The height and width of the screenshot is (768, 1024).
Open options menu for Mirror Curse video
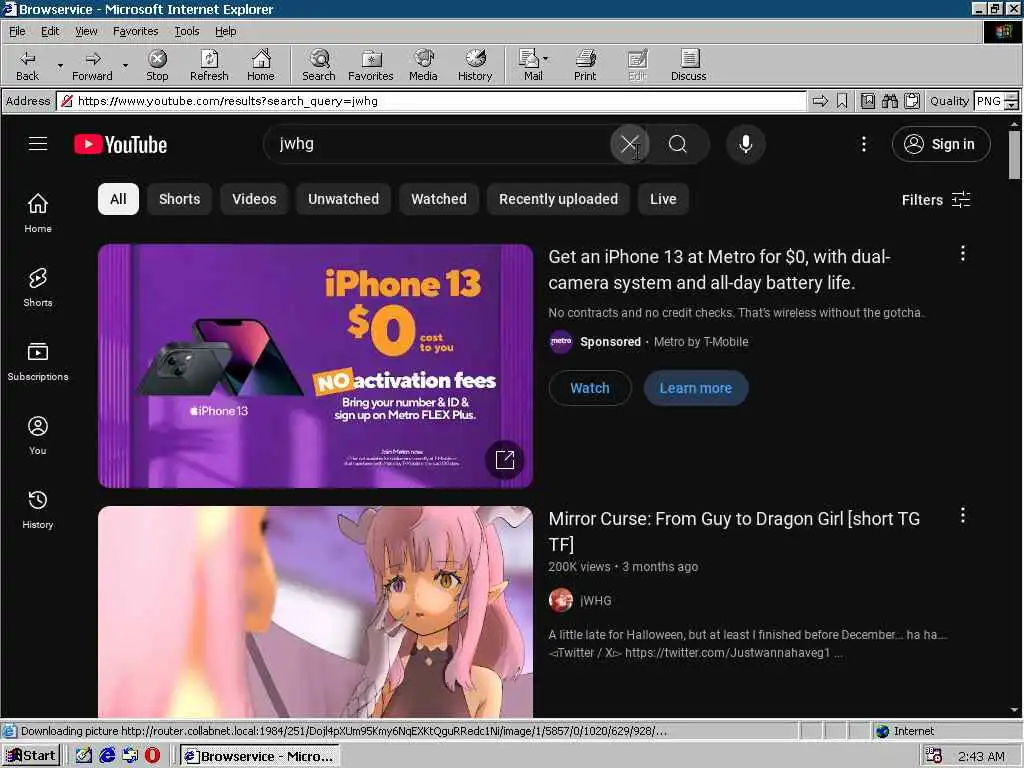pyautogui.click(x=963, y=515)
